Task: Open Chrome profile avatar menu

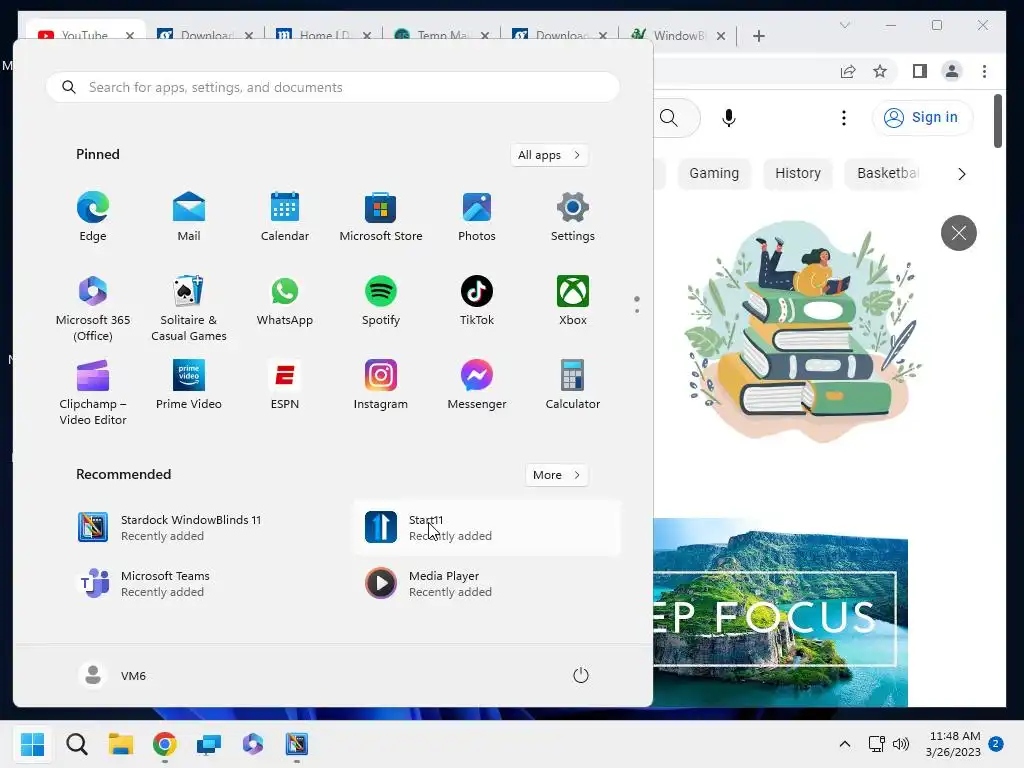Action: pos(952,71)
